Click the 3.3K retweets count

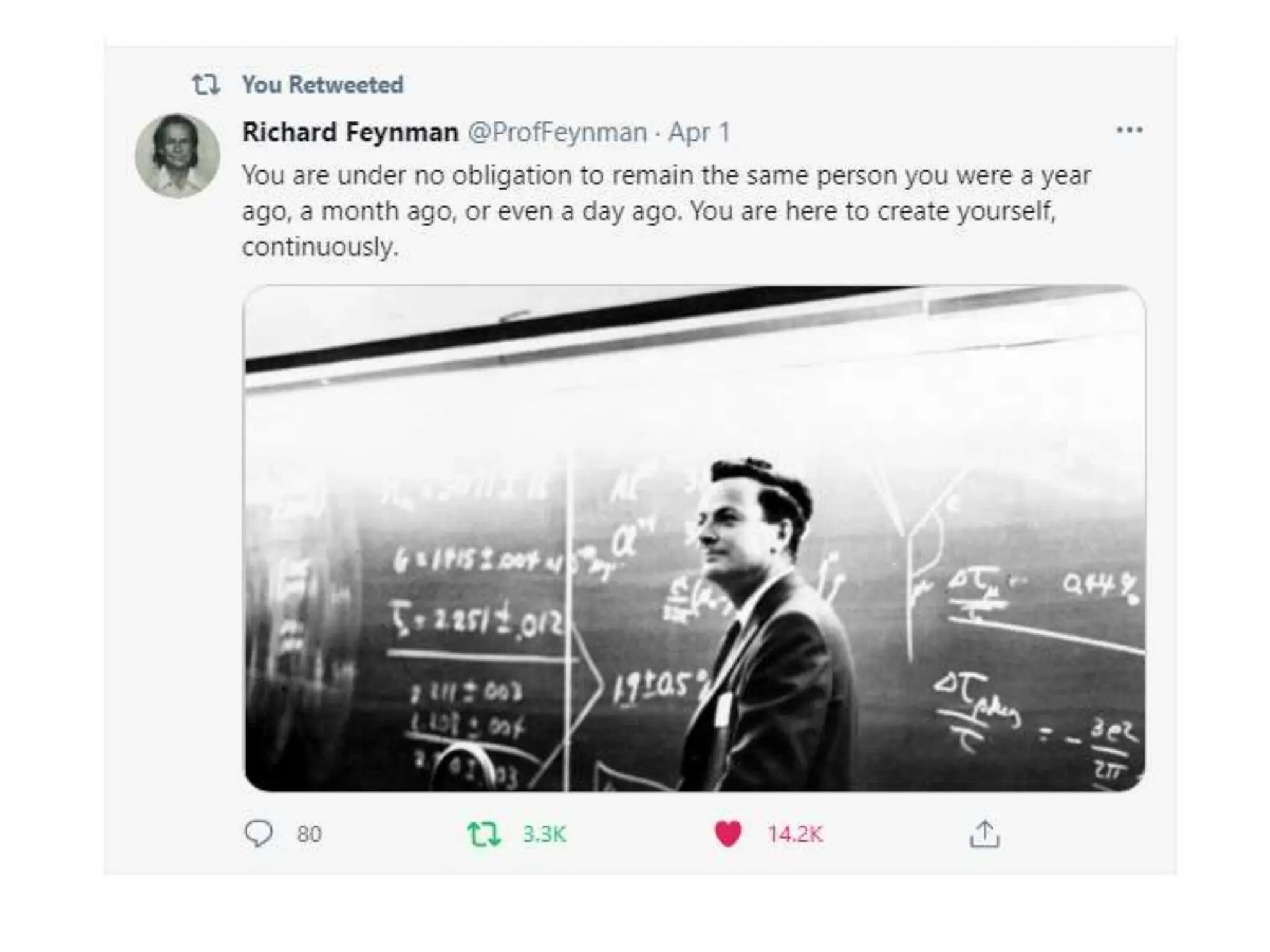tap(544, 834)
